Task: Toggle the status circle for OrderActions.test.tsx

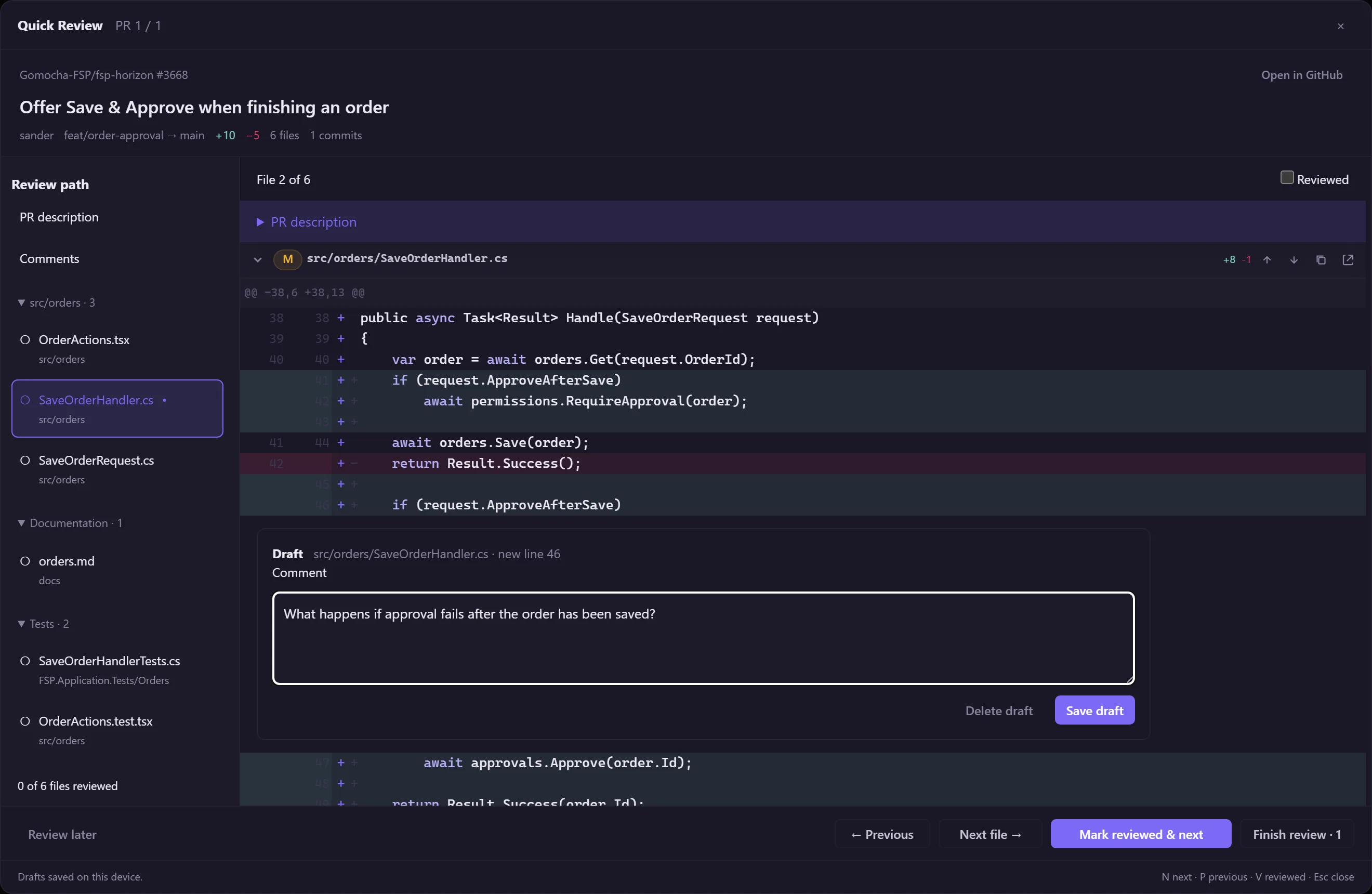Action: 25,721
